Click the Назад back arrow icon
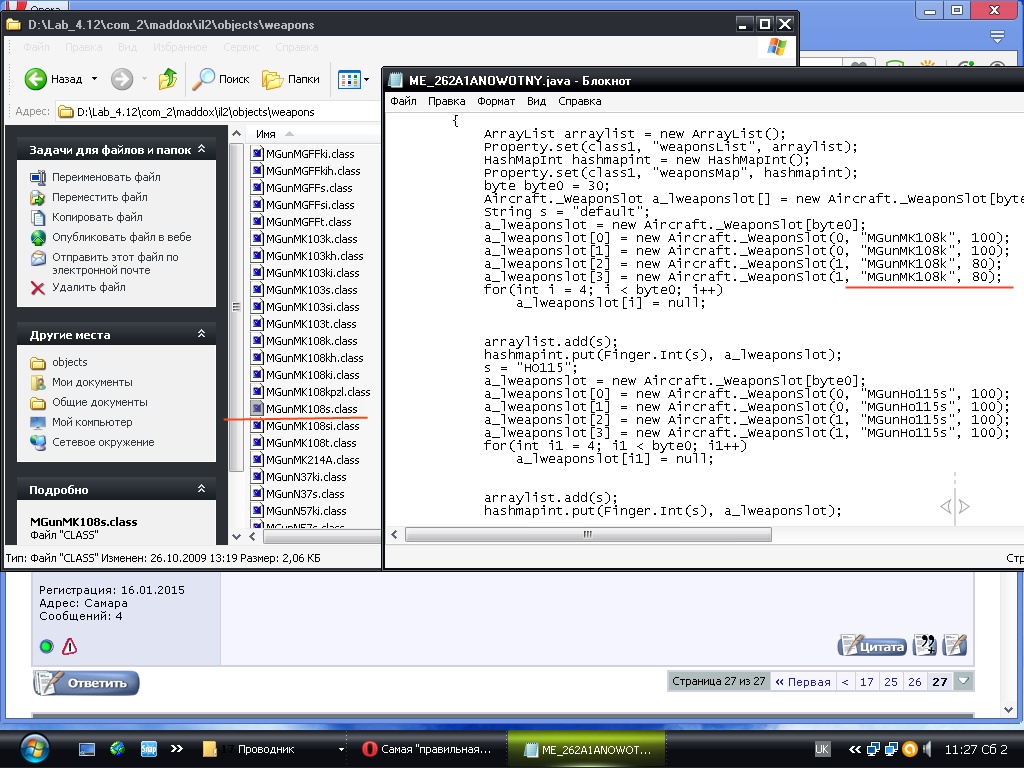This screenshot has height=768, width=1024. point(36,79)
